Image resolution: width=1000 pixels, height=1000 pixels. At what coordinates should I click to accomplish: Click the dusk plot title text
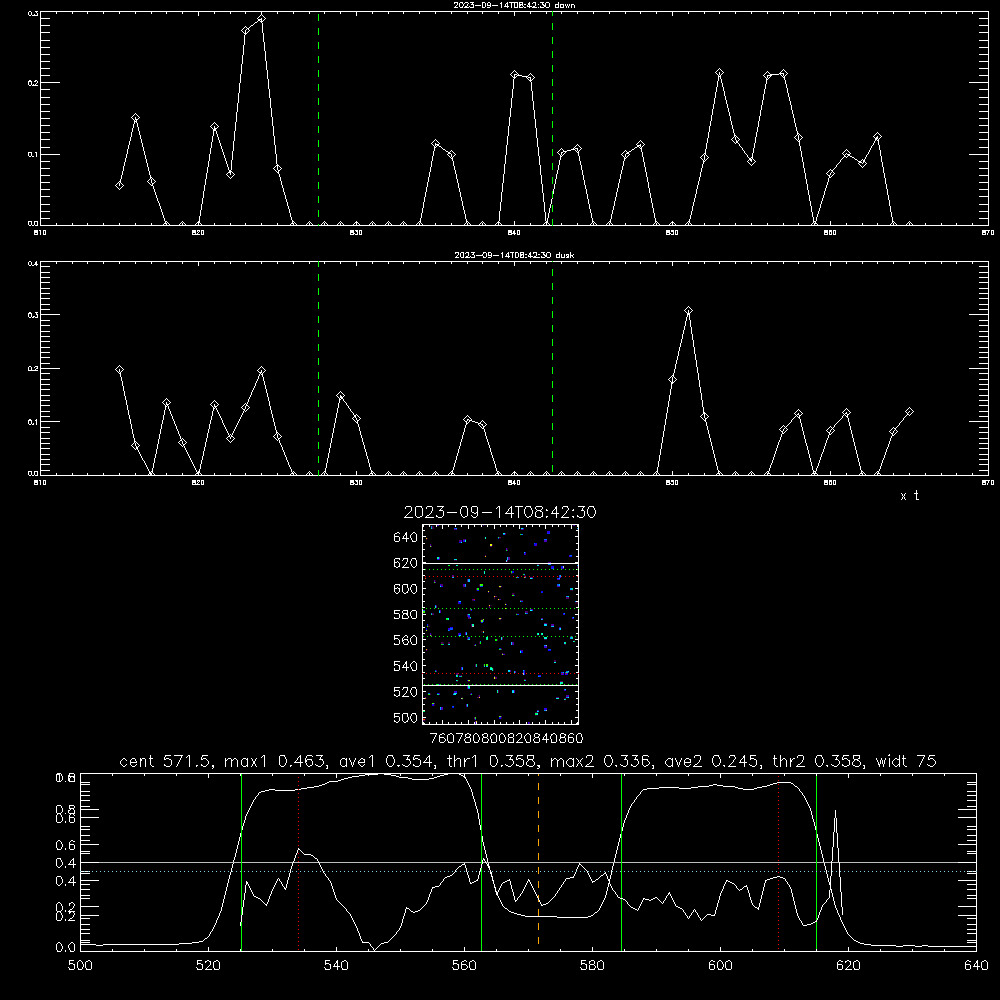point(514,255)
